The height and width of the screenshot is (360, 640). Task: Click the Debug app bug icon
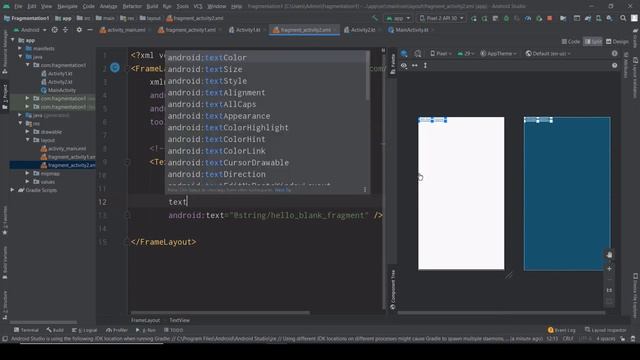coord(506,18)
